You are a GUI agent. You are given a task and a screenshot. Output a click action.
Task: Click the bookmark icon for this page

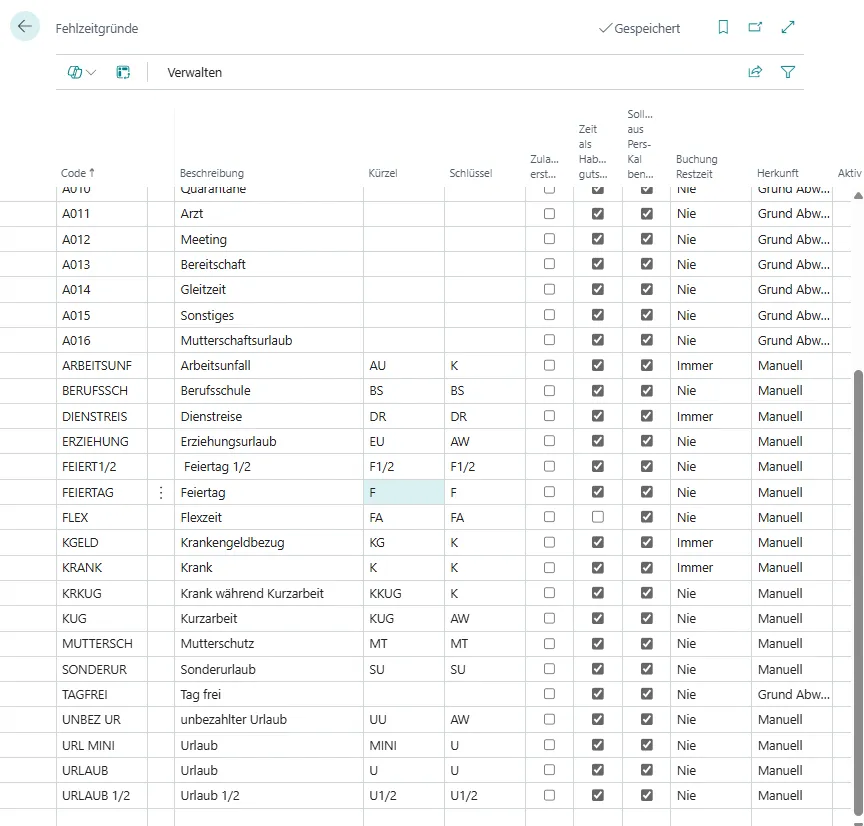(x=723, y=28)
